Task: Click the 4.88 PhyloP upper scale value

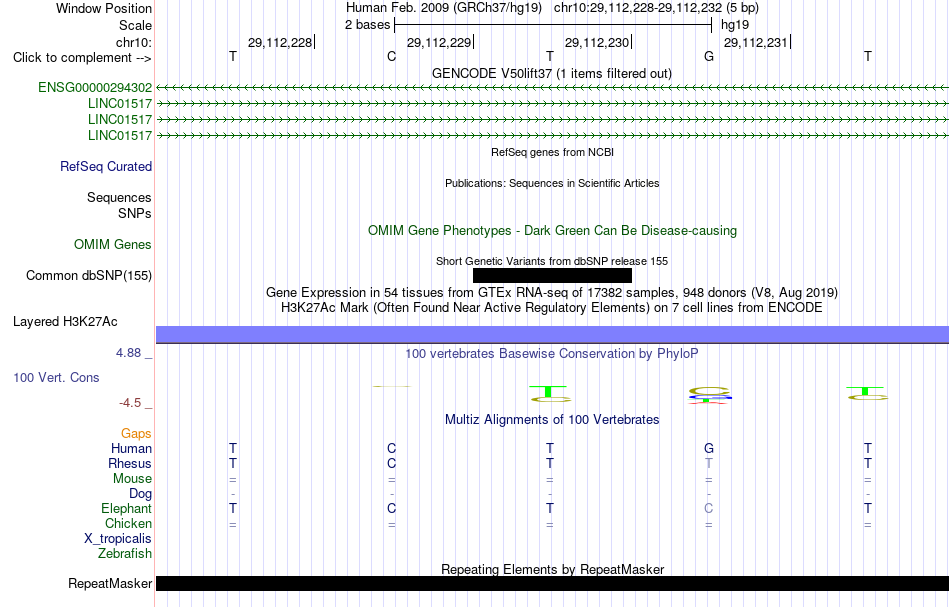Action: 128,353
